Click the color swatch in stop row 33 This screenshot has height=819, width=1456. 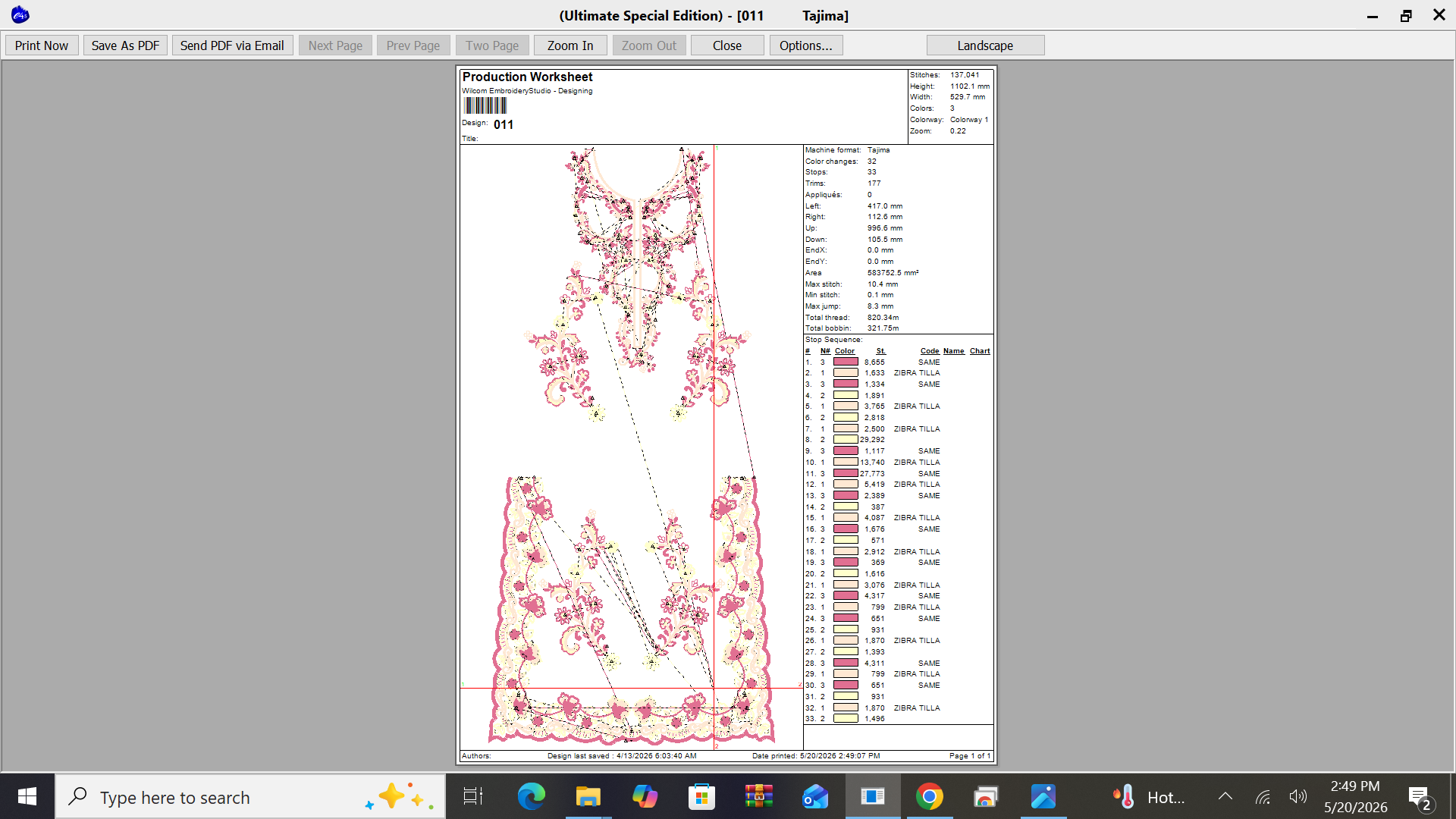[846, 718]
